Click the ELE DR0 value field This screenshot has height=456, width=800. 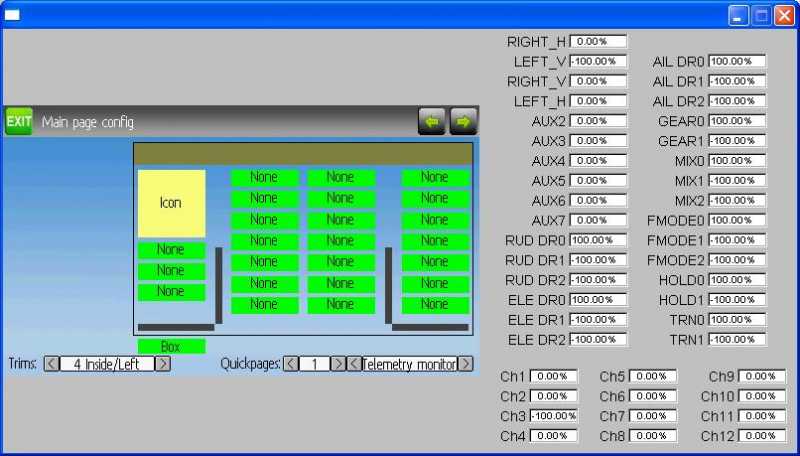tap(598, 300)
